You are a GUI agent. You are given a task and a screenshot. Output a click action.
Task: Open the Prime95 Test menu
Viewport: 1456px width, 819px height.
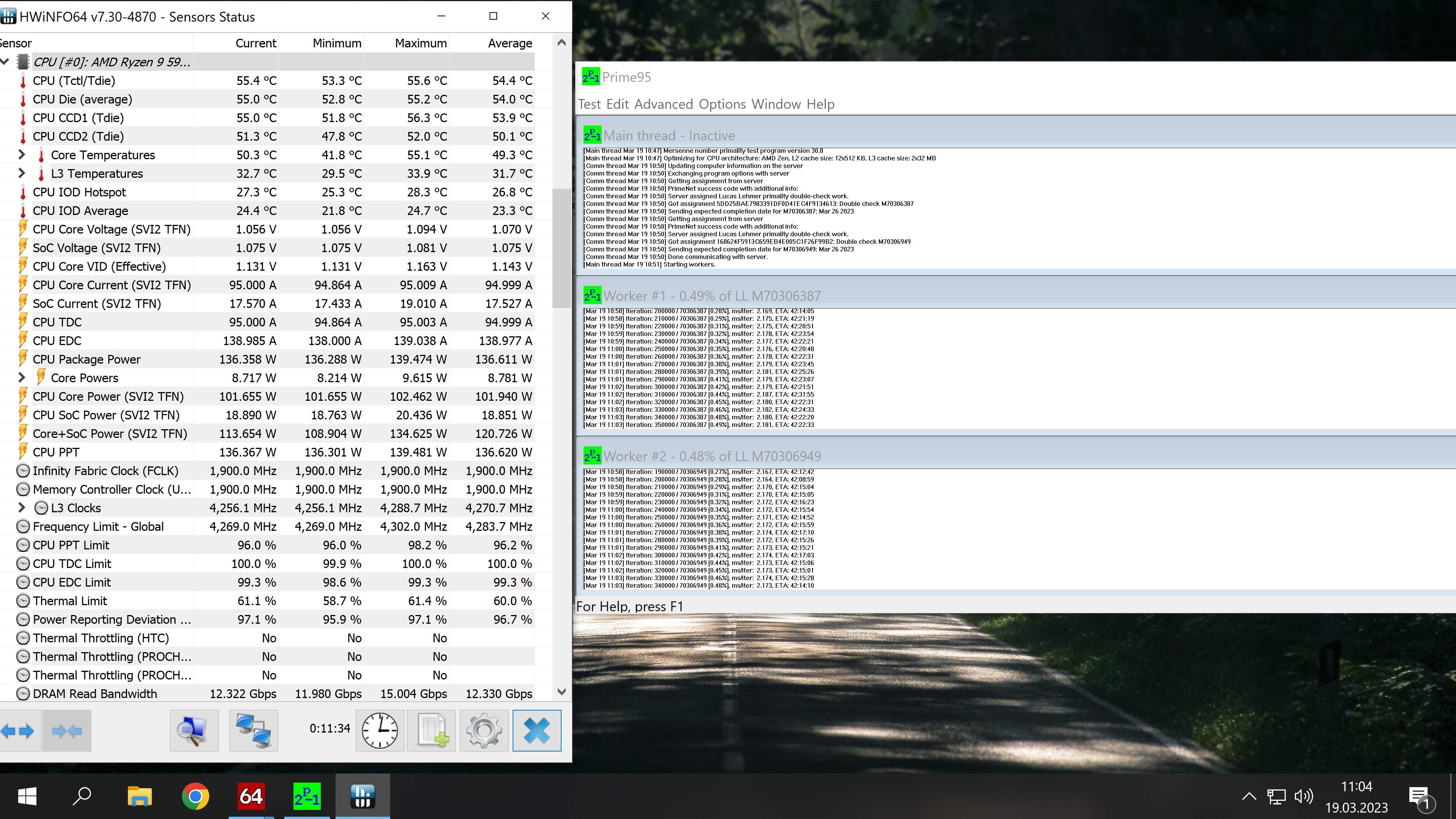point(590,104)
